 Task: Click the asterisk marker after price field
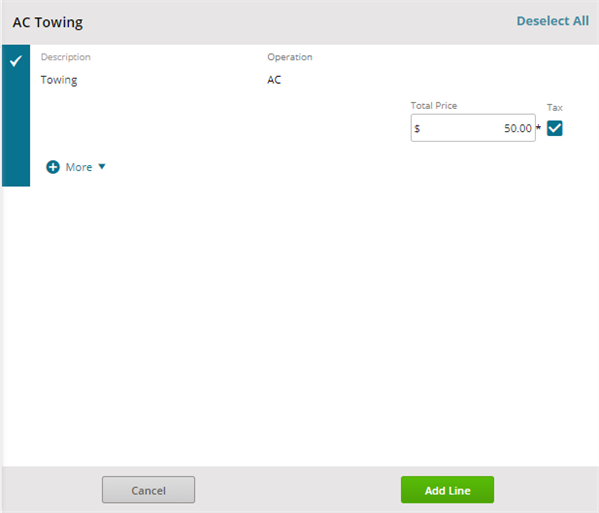[539, 127]
